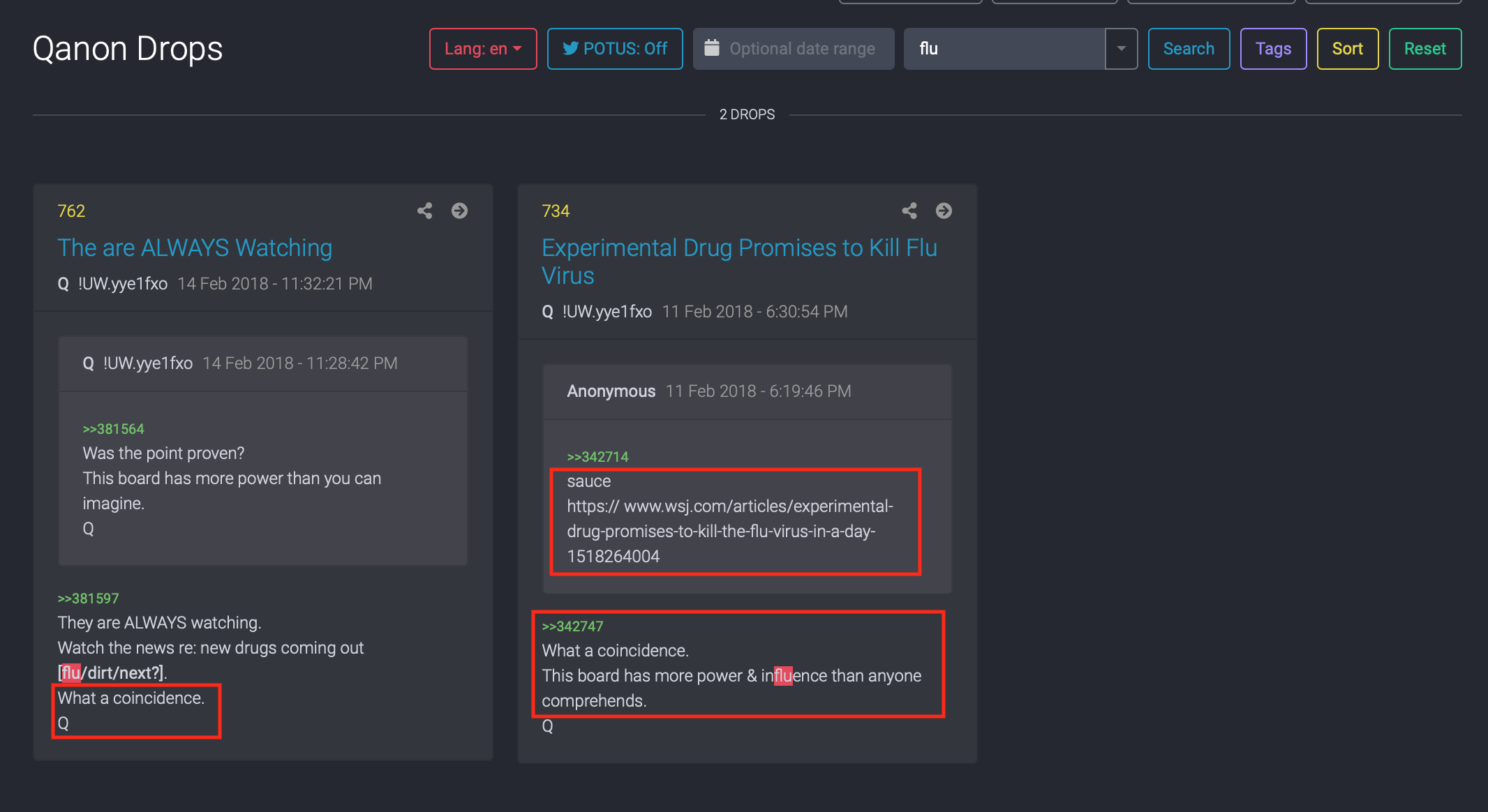Expand the search field dropdown arrow
The image size is (1488, 812).
[x=1121, y=49]
